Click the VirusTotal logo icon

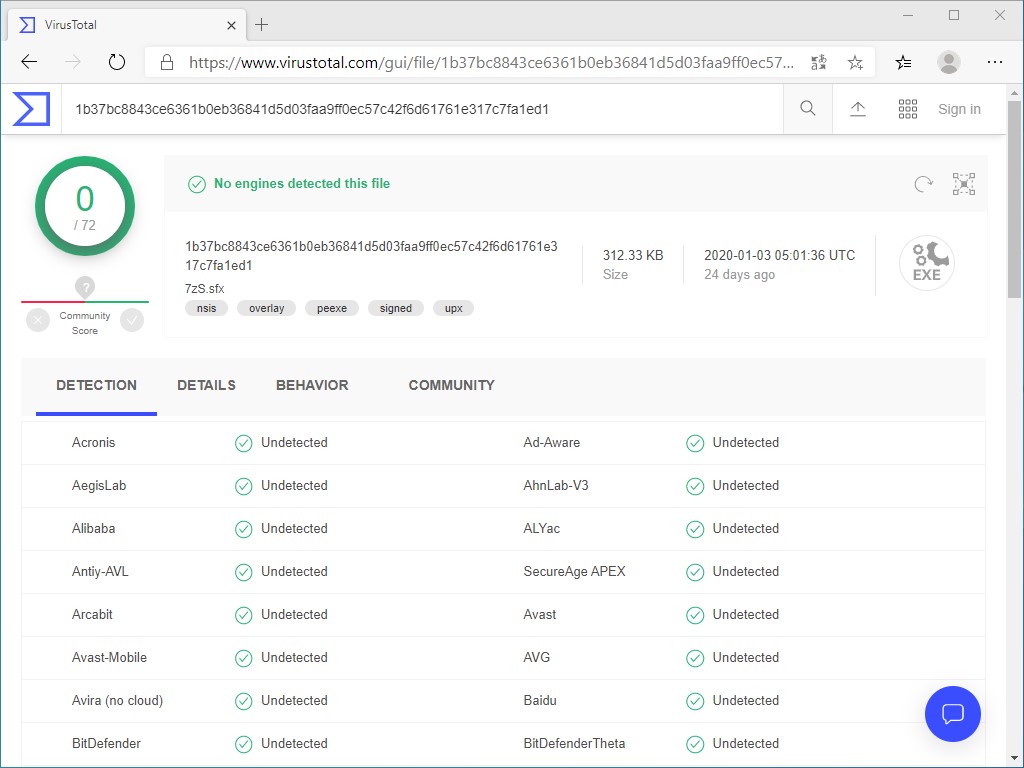click(x=31, y=108)
